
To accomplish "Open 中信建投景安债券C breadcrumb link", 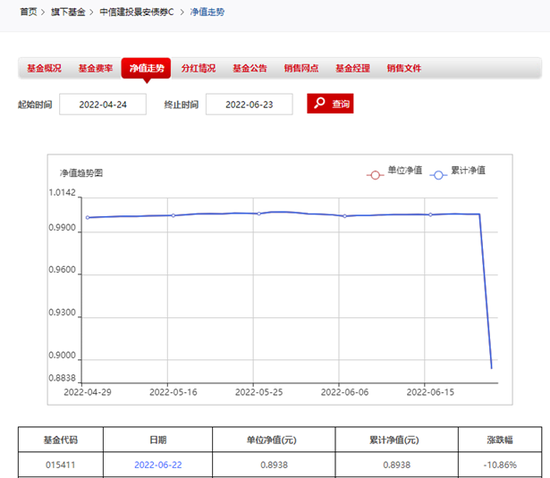I will tap(136, 12).
